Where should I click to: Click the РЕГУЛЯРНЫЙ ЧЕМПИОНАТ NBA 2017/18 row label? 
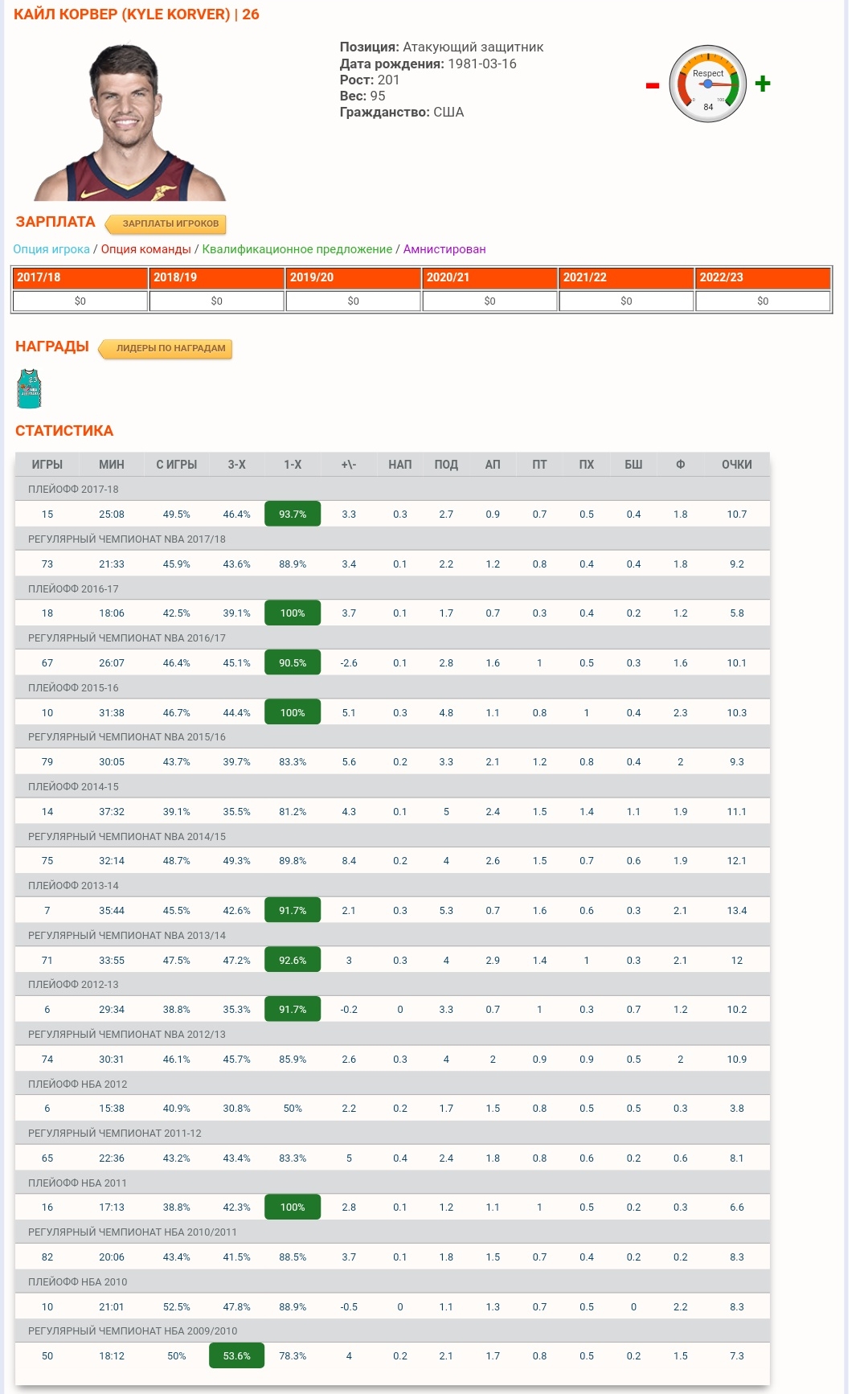pyautogui.click(x=127, y=539)
